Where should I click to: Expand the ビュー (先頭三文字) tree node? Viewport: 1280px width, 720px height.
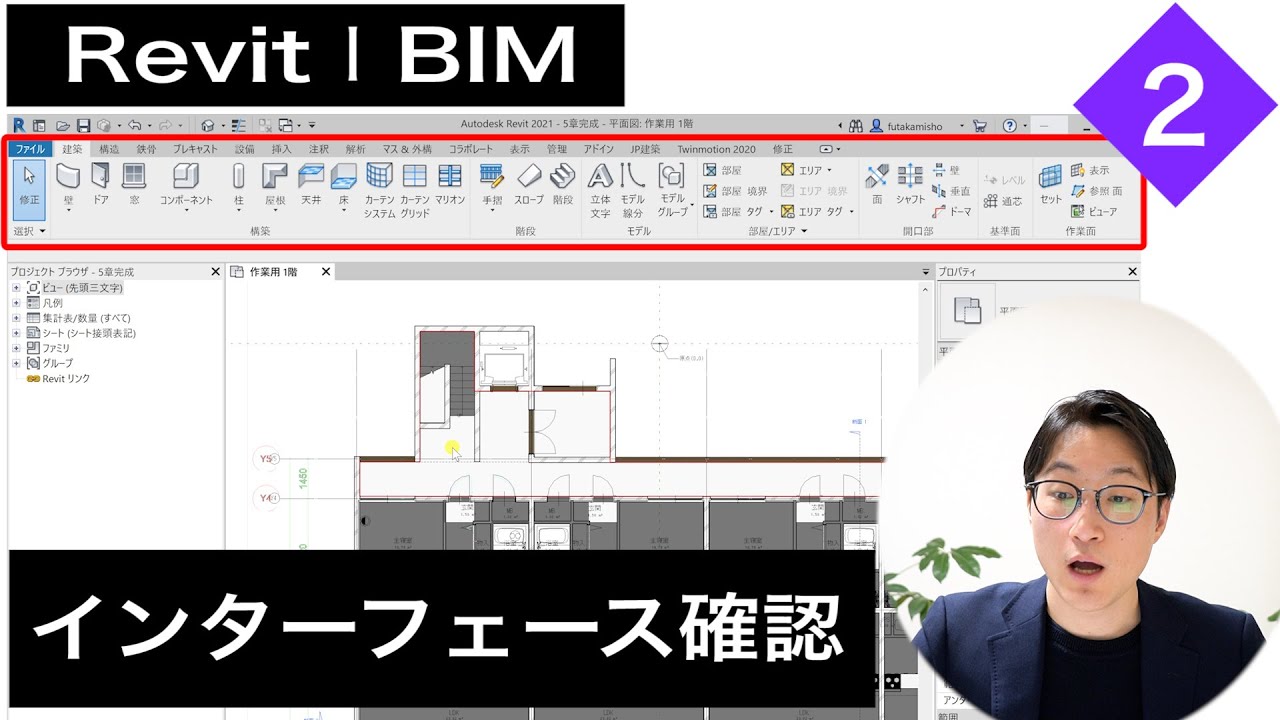point(16,288)
